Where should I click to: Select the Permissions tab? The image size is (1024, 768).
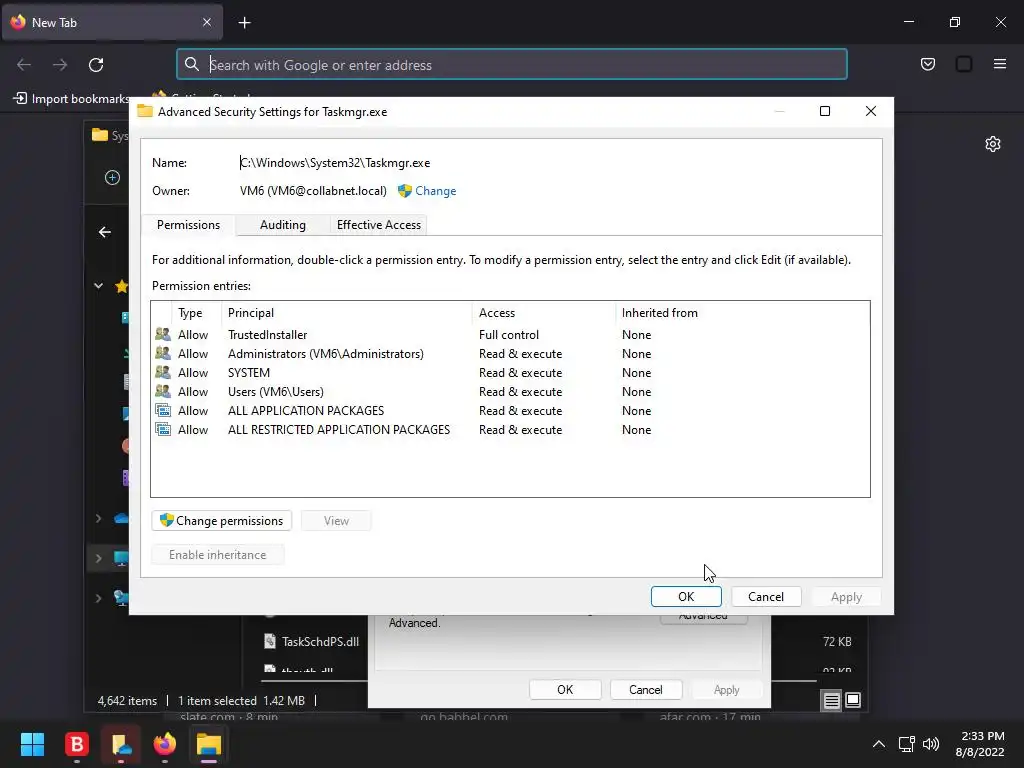(x=189, y=225)
